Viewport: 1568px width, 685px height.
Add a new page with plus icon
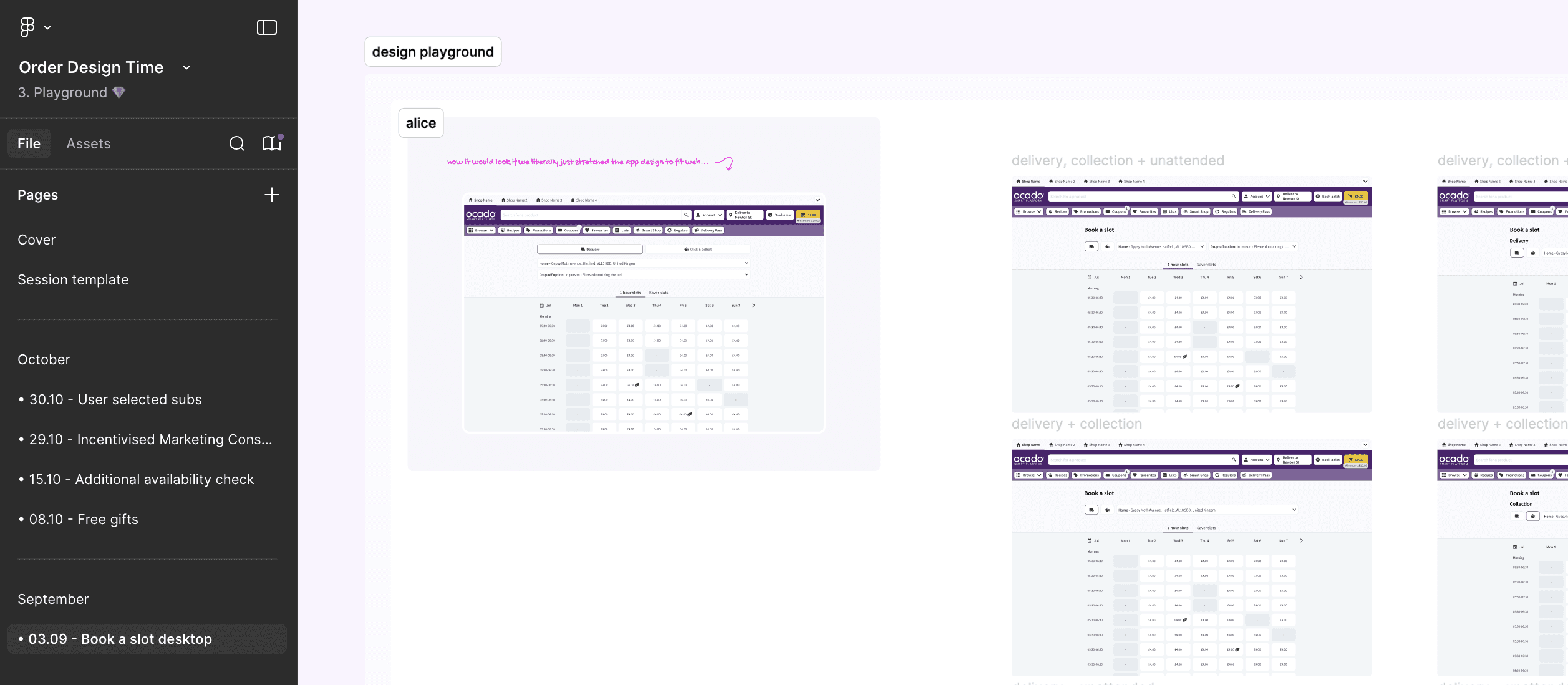pyautogui.click(x=272, y=195)
